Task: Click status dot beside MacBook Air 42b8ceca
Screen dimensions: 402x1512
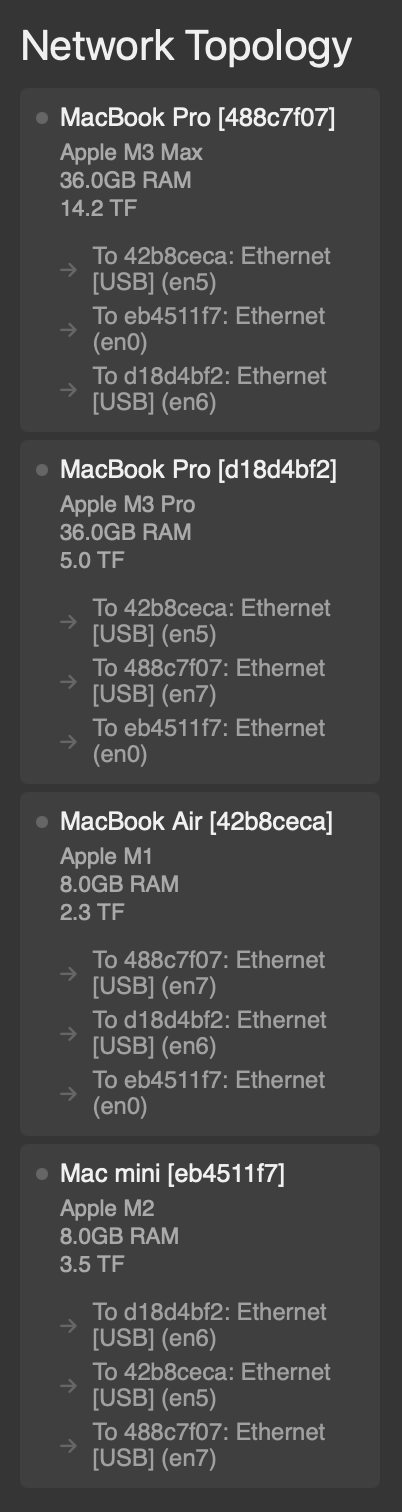Action: coord(42,822)
